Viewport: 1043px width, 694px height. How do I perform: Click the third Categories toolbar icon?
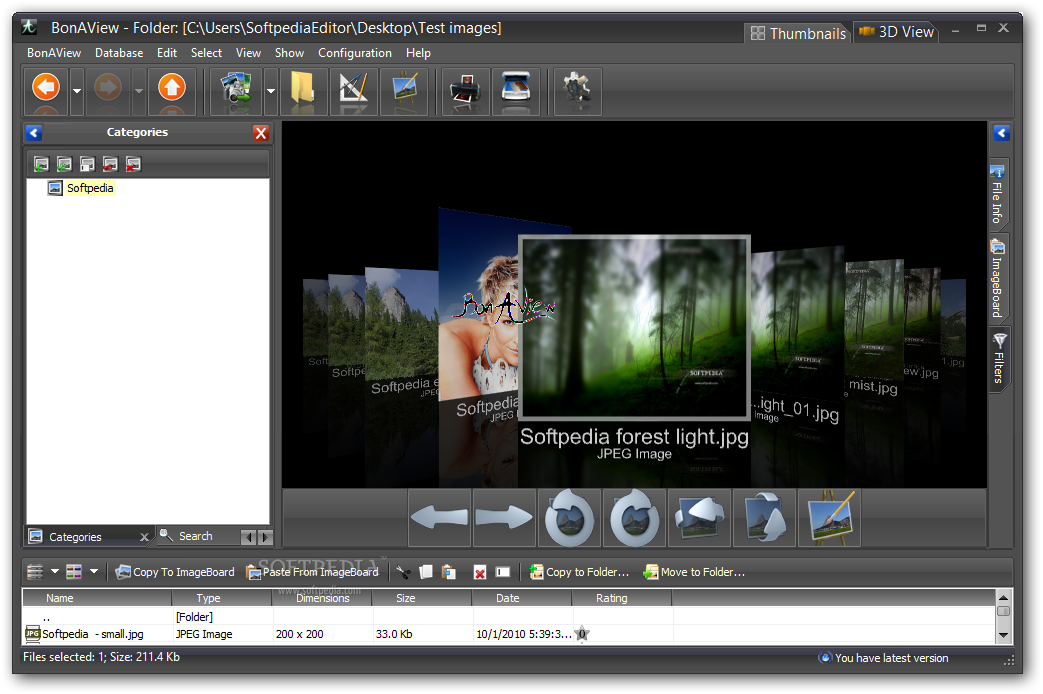87,164
